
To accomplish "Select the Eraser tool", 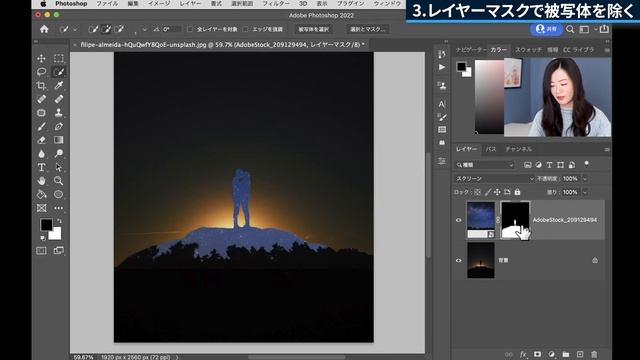I will pyautogui.click(x=41, y=140).
